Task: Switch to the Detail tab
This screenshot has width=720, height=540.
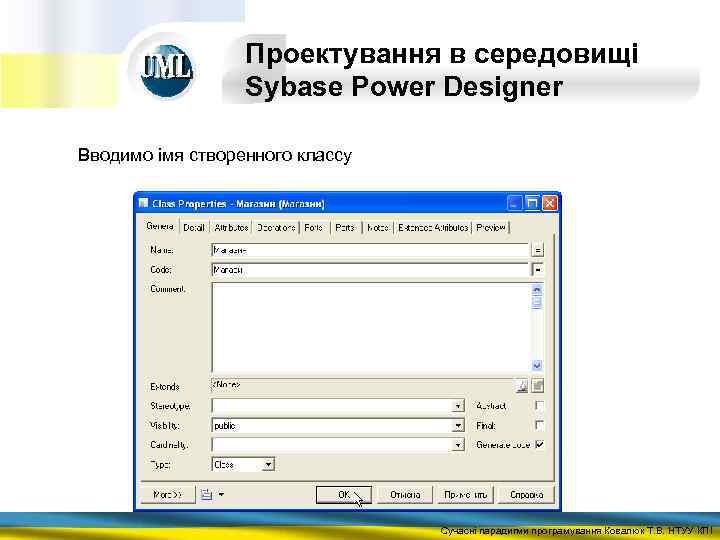Action: tap(194, 227)
